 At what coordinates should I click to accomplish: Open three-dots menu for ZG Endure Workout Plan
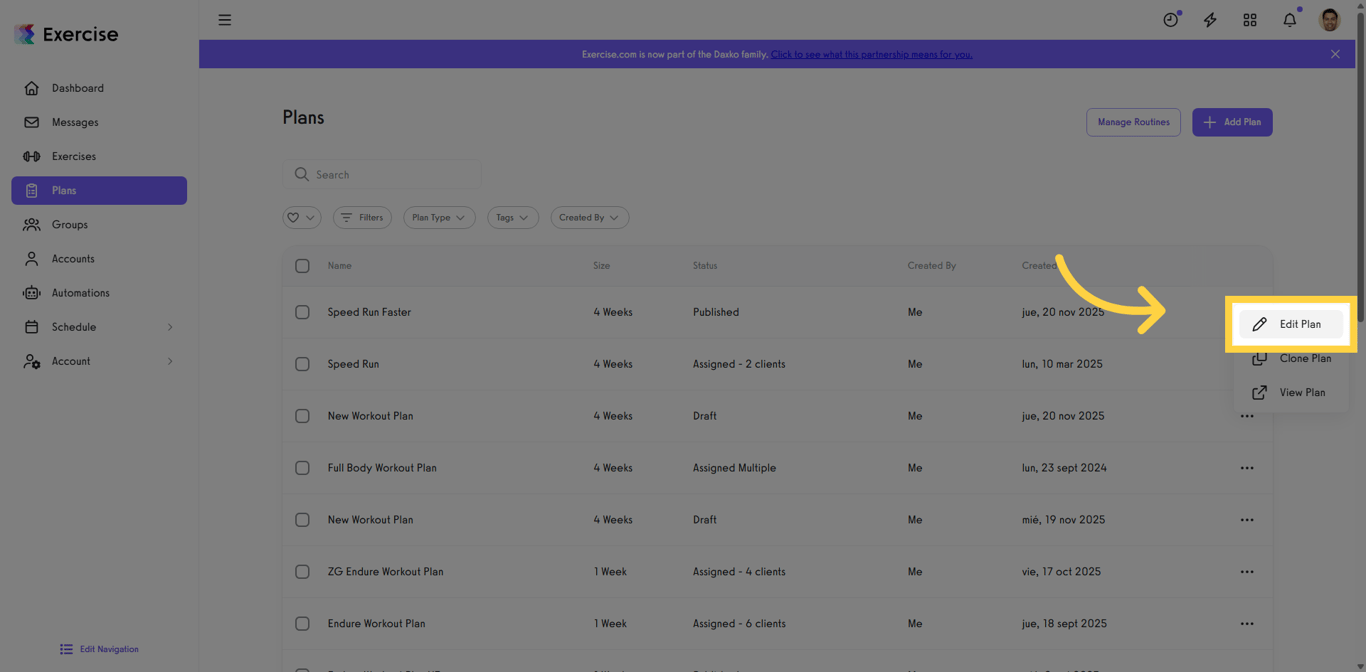(1247, 572)
